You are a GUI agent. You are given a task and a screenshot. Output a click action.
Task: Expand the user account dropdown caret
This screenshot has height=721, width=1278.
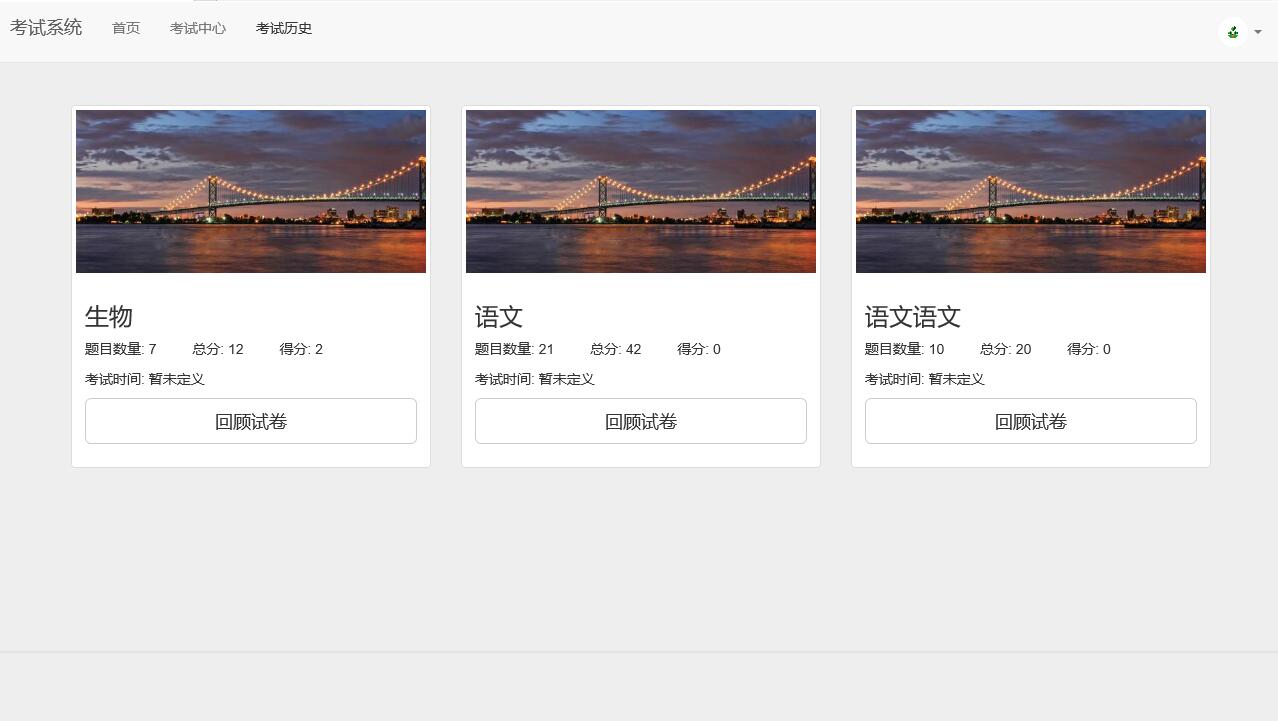pyautogui.click(x=1258, y=32)
